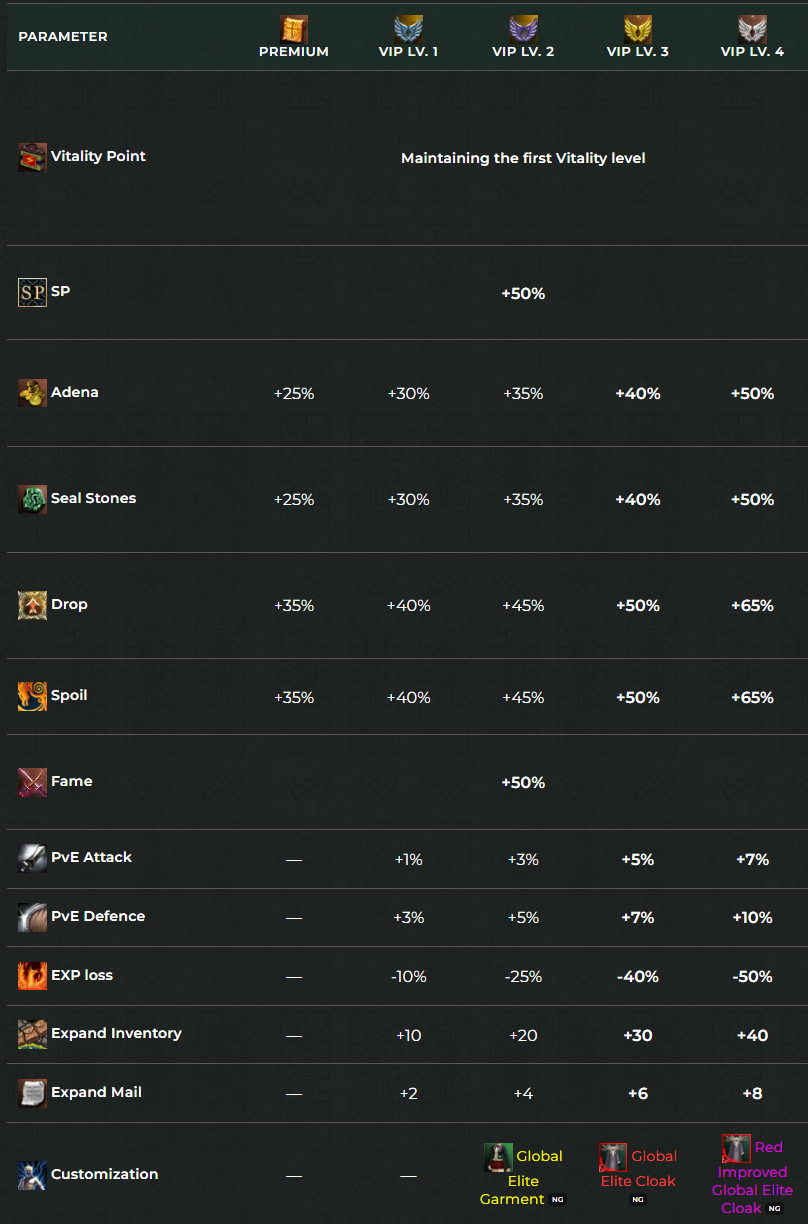
Task: Click the Vitality Point chest icon
Action: coord(32,157)
